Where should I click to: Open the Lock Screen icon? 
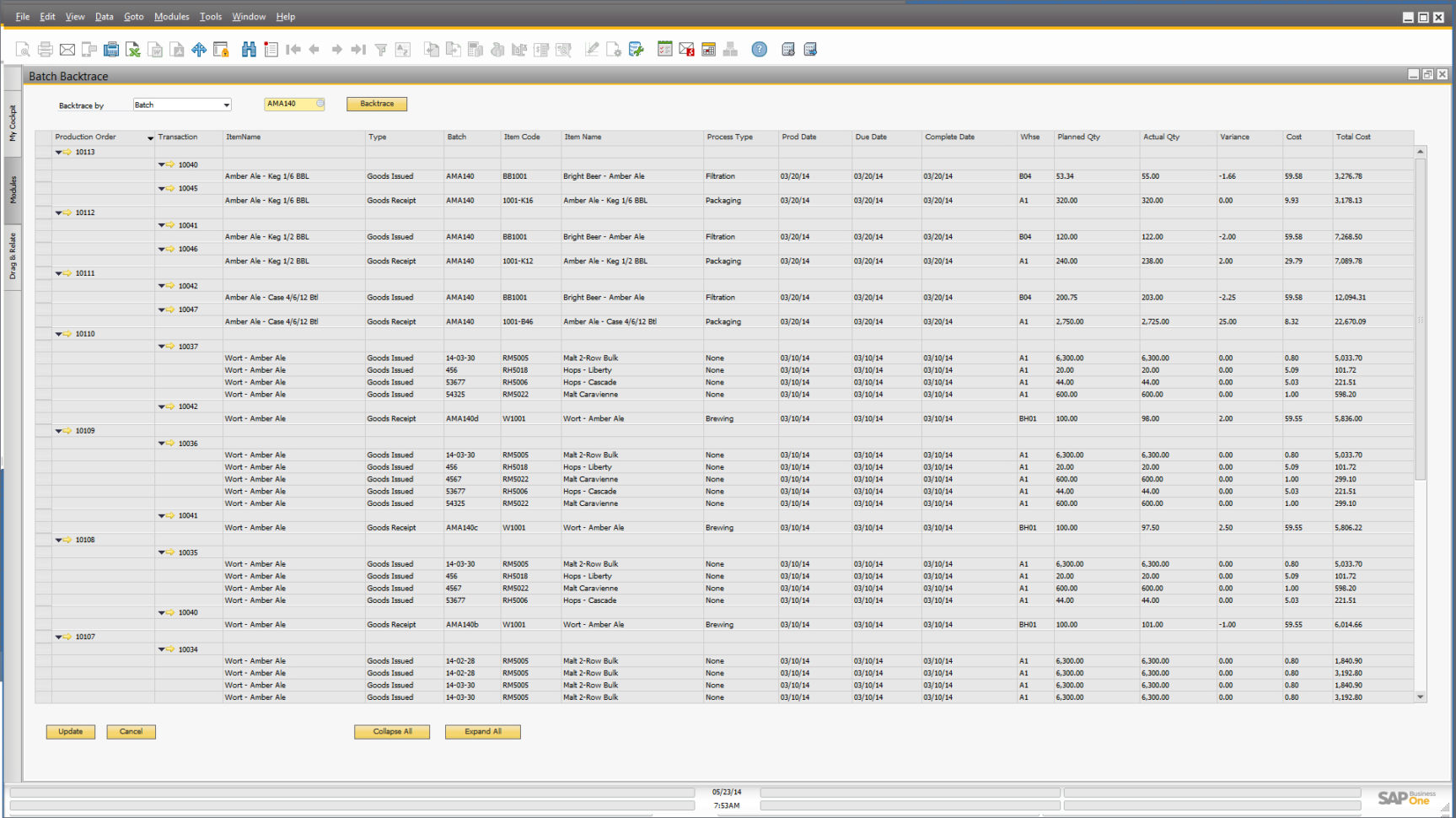point(222,49)
